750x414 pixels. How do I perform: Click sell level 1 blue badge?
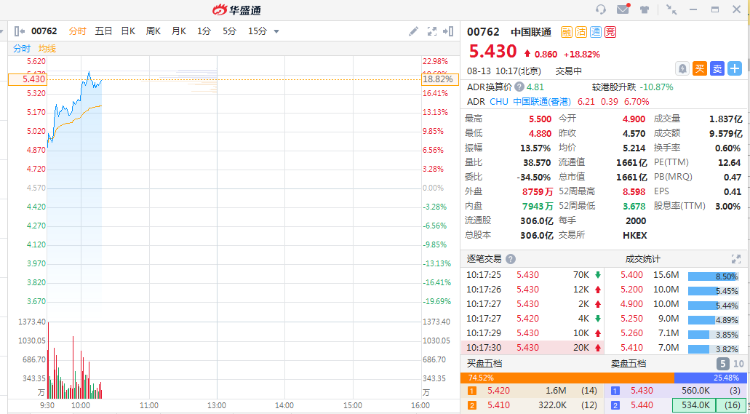coord(616,391)
